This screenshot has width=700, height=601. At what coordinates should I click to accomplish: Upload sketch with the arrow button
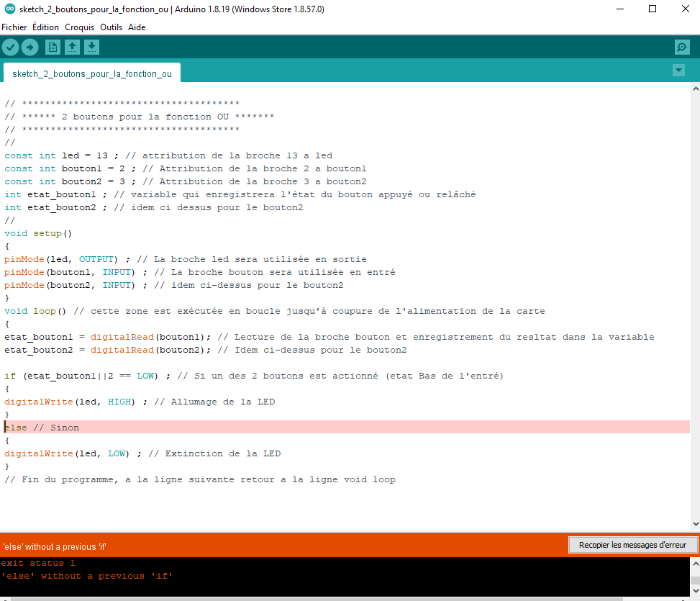pyautogui.click(x=30, y=47)
